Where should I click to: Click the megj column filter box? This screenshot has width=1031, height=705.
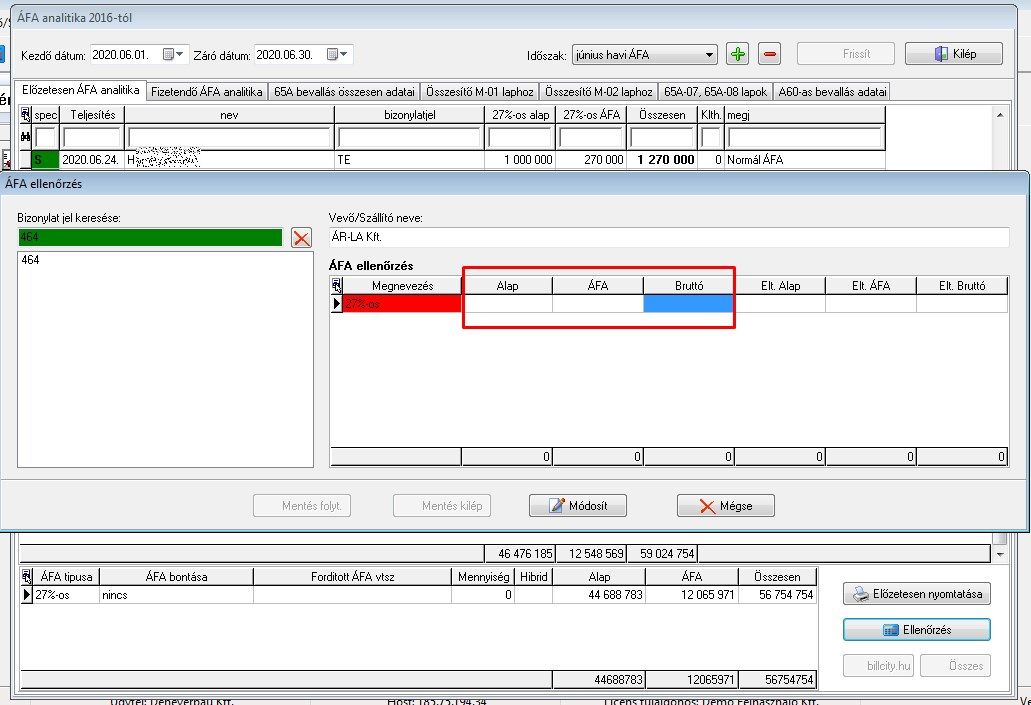(805, 137)
